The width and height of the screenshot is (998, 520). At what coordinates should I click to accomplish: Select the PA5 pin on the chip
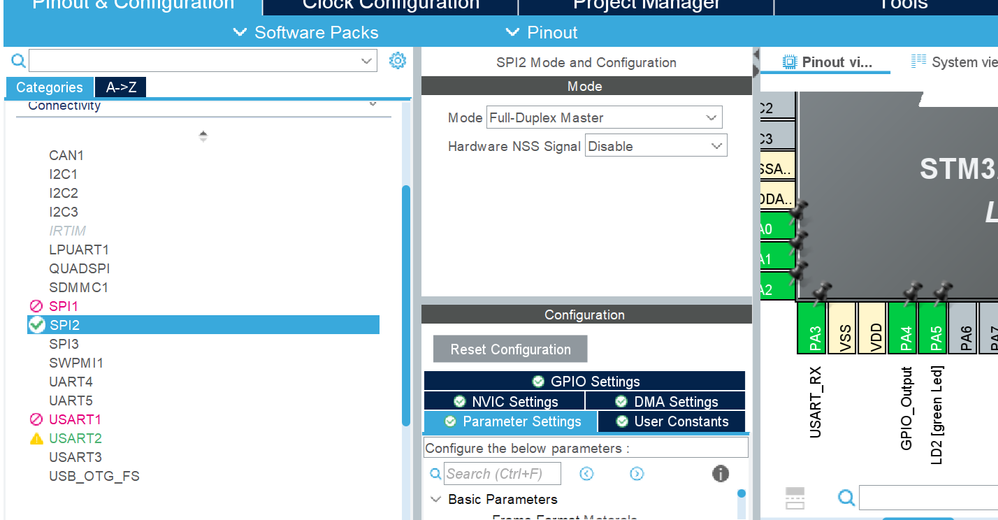(932, 328)
